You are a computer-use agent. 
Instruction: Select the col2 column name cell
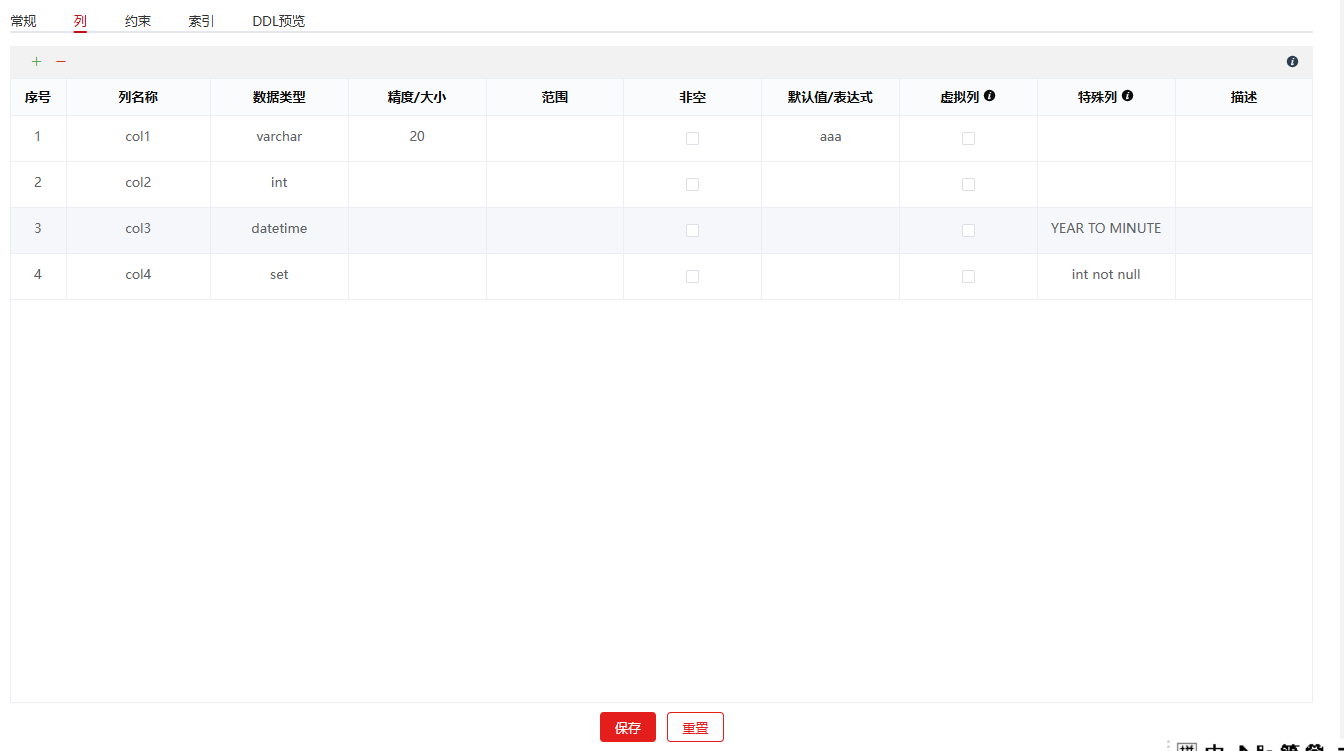coord(138,183)
